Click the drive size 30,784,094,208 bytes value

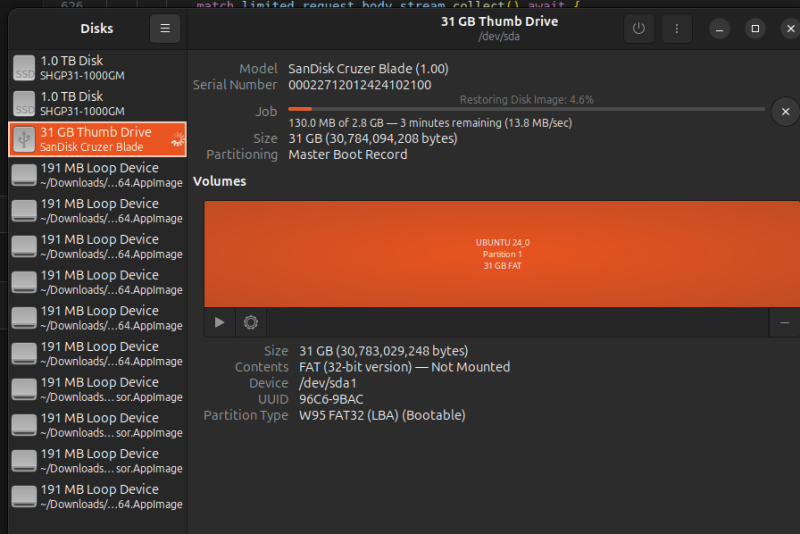[373, 139]
